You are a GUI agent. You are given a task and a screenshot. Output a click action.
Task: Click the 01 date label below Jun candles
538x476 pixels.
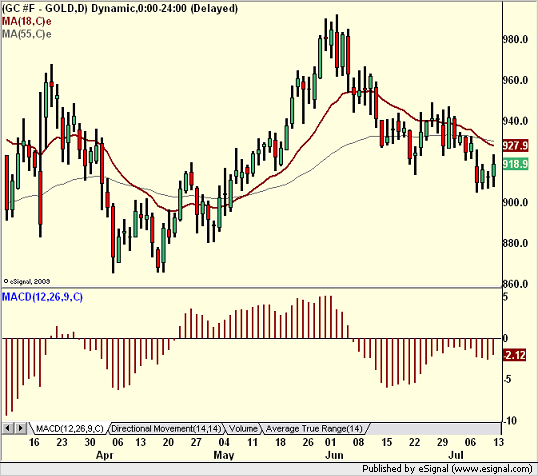(330, 442)
